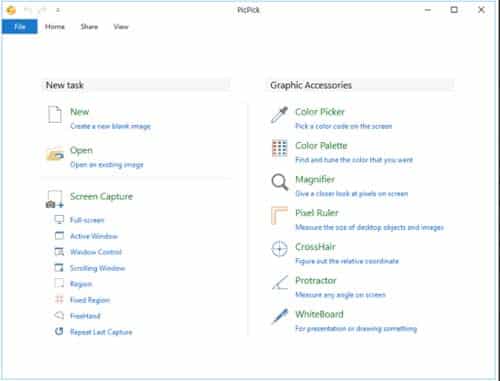Switch to the Share tab
This screenshot has height=381, width=500.
click(89, 27)
